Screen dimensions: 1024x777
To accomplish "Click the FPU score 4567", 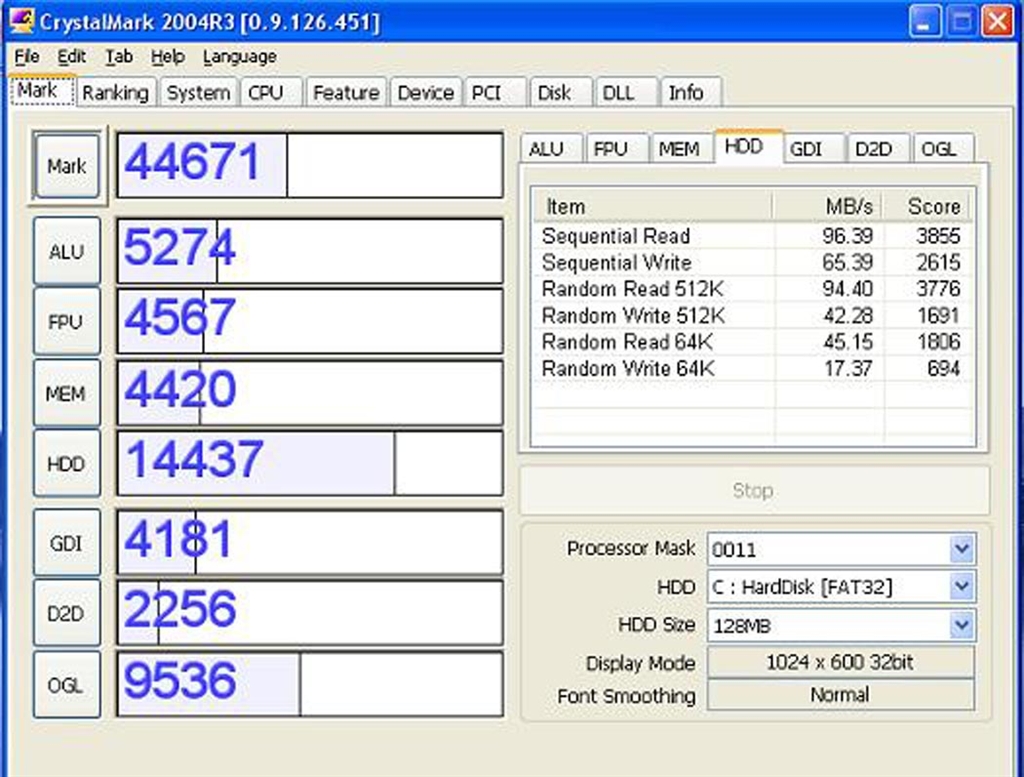I will [179, 317].
